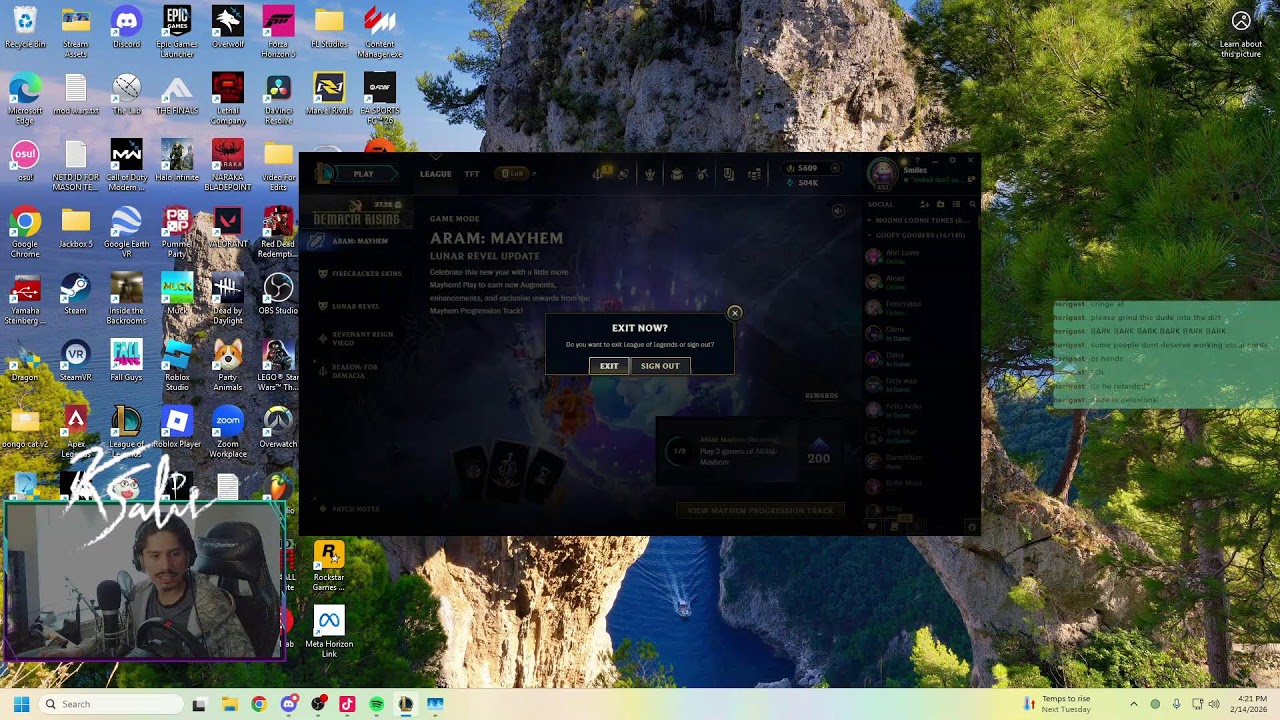This screenshot has width=1280, height=720.
Task: Show hidden system tray icons
Action: (x=1133, y=704)
